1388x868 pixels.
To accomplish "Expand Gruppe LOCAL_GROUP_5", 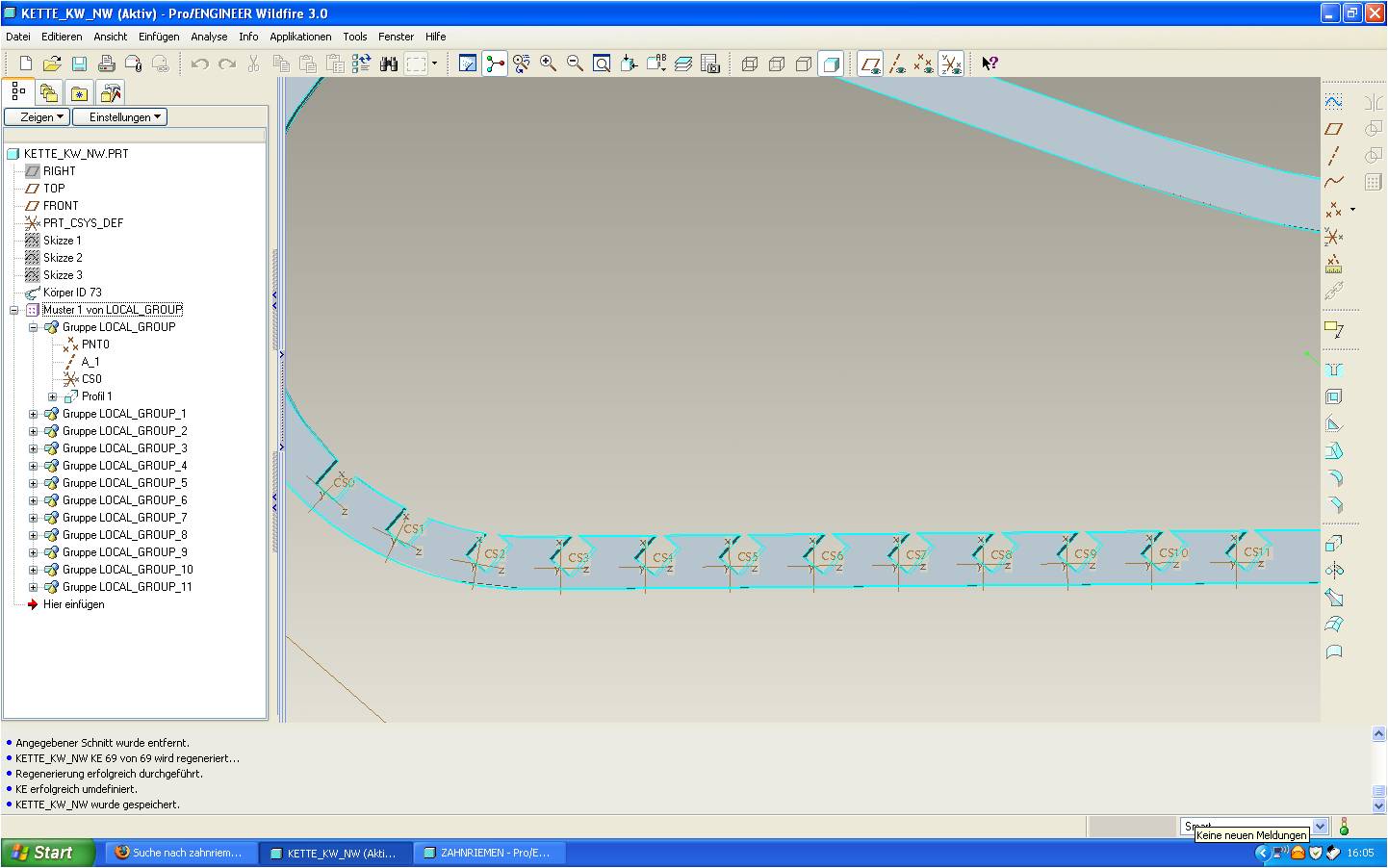I will 34,483.
